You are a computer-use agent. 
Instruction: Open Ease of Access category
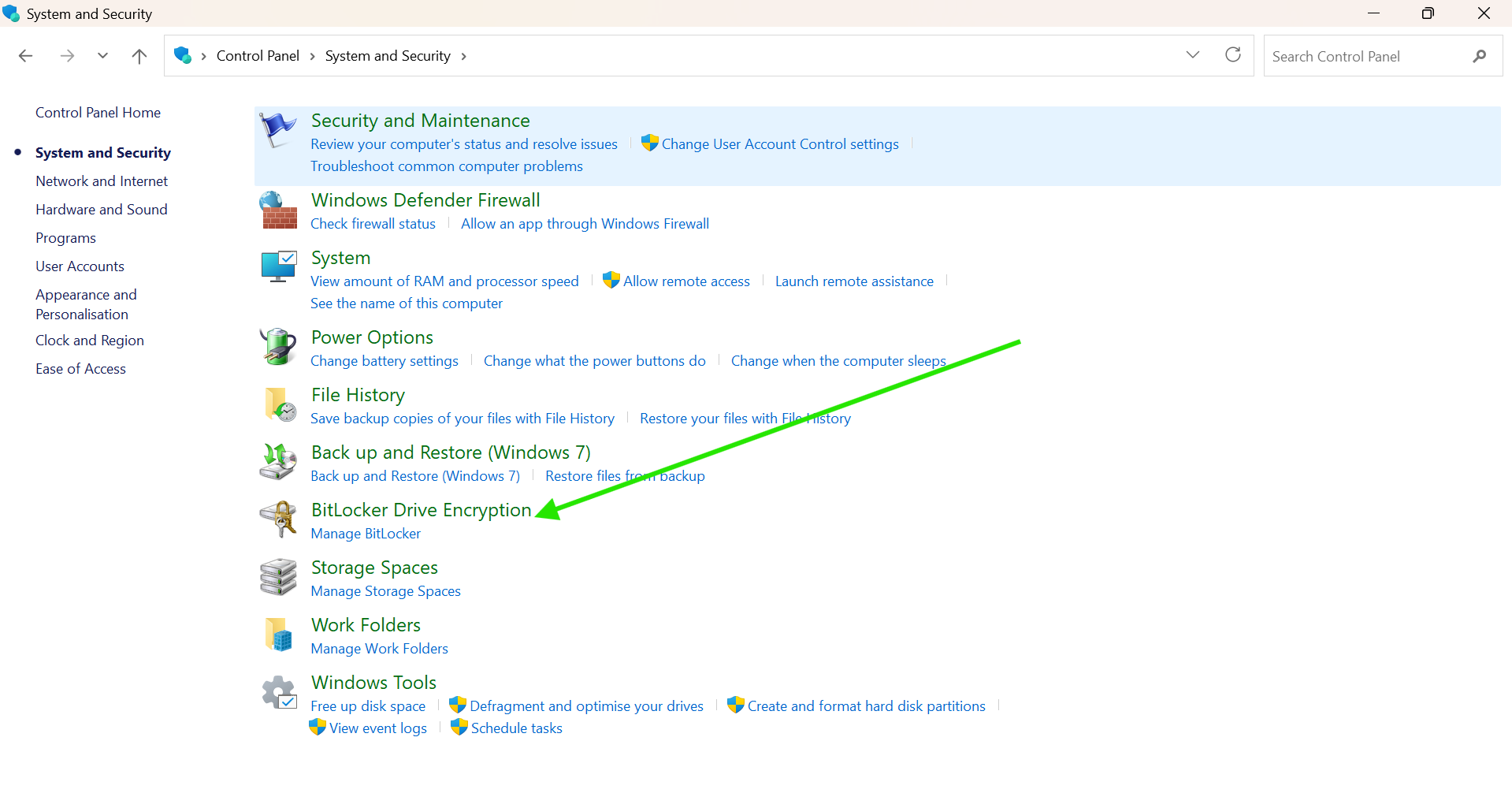[x=80, y=369]
